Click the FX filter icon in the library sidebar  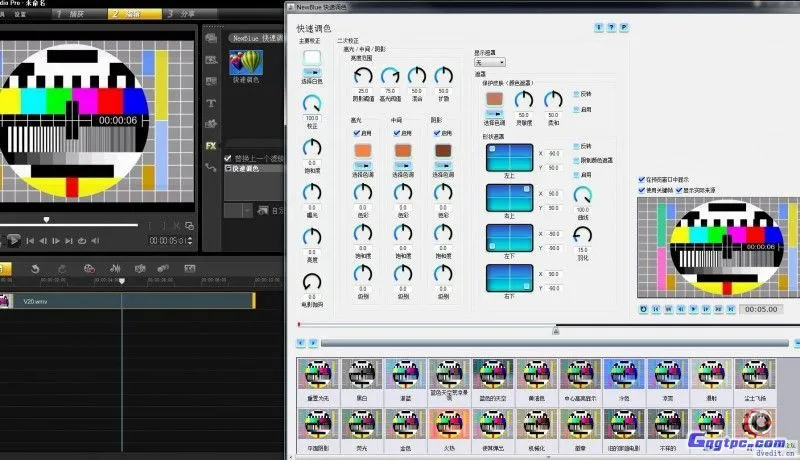click(211, 145)
